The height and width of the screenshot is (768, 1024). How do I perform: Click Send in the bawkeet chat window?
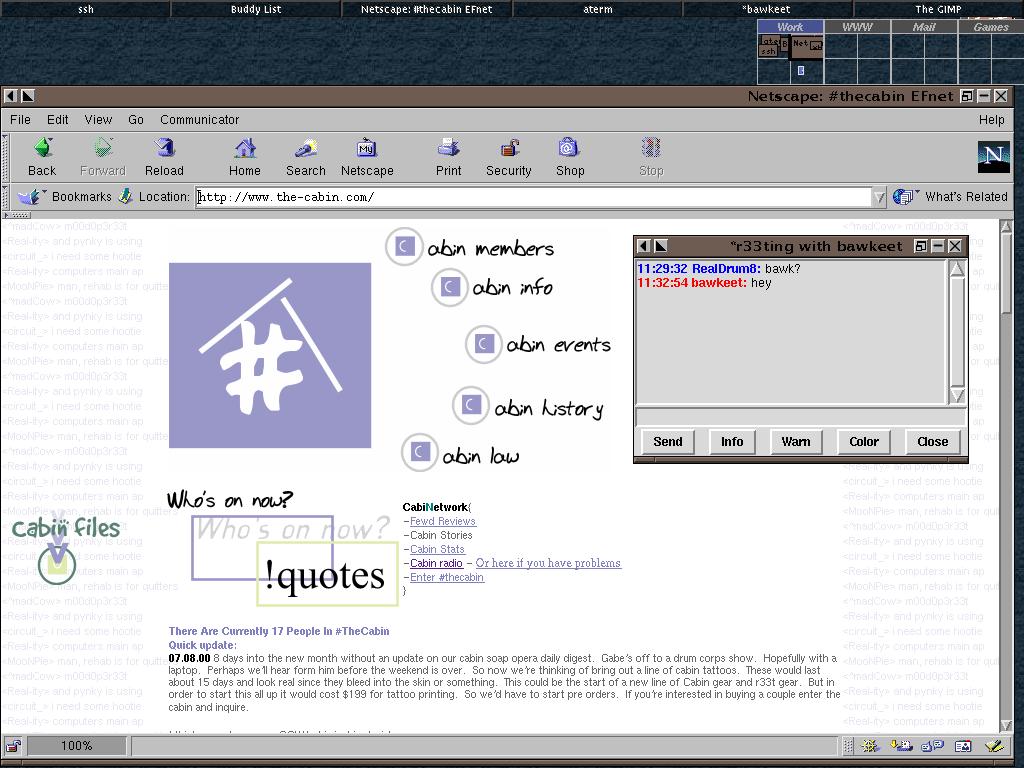pos(667,441)
